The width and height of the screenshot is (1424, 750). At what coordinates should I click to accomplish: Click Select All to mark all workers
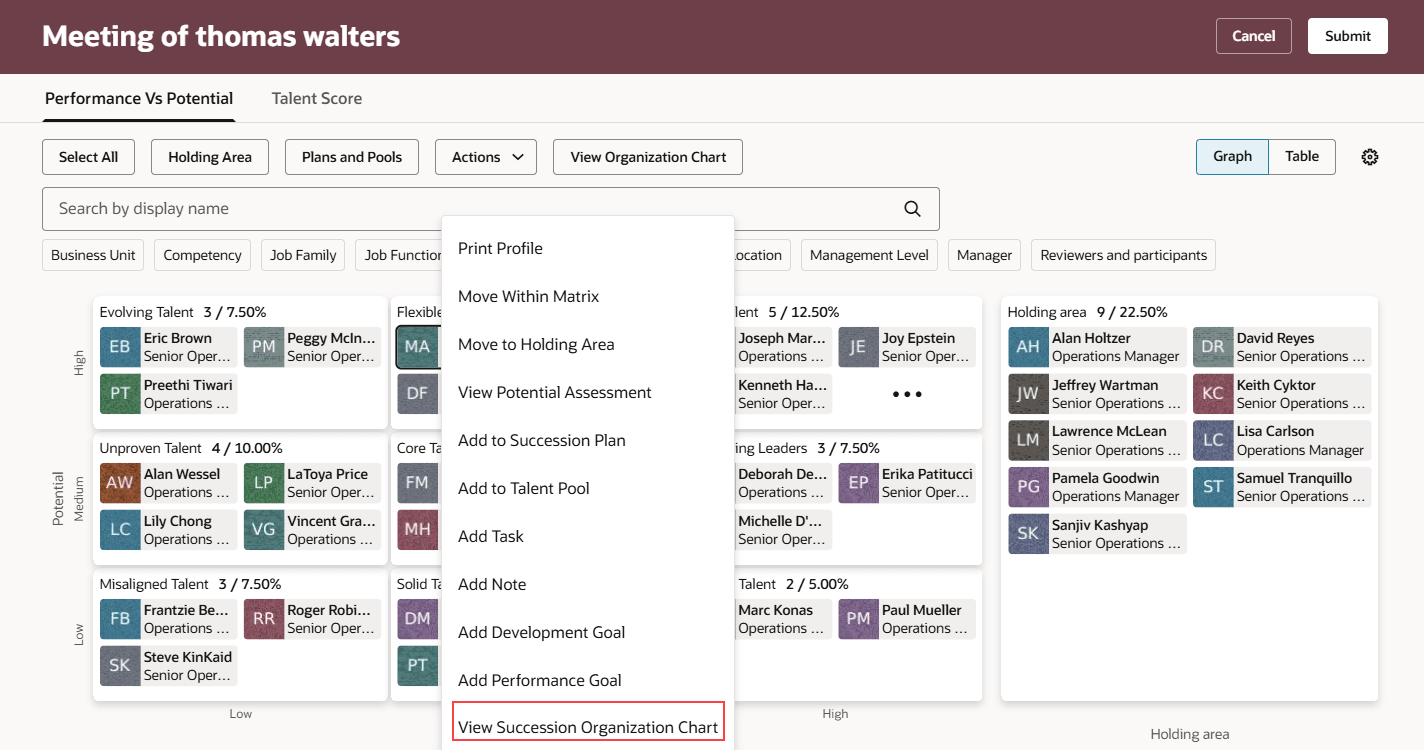click(x=88, y=156)
